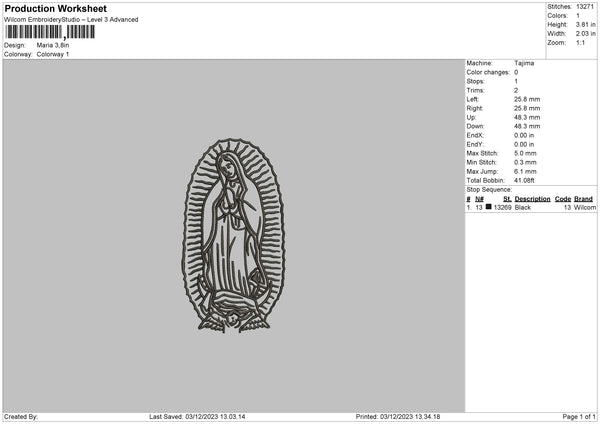
Task: Click the Virgin Mary embroidery design preview
Action: (233, 235)
